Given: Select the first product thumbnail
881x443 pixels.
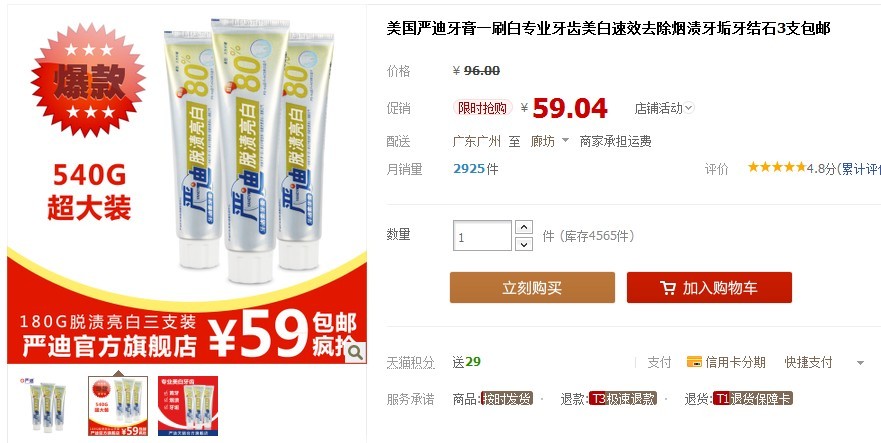Looking at the screenshot, I should pos(47,405).
